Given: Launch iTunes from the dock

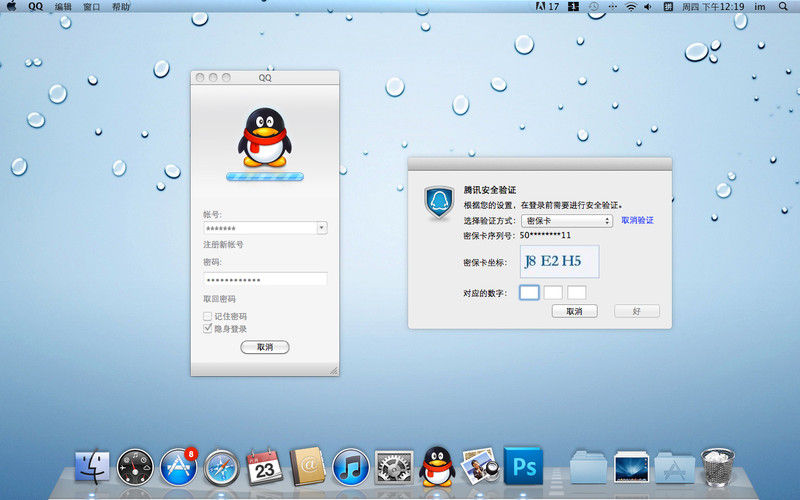Looking at the screenshot, I should [x=351, y=467].
